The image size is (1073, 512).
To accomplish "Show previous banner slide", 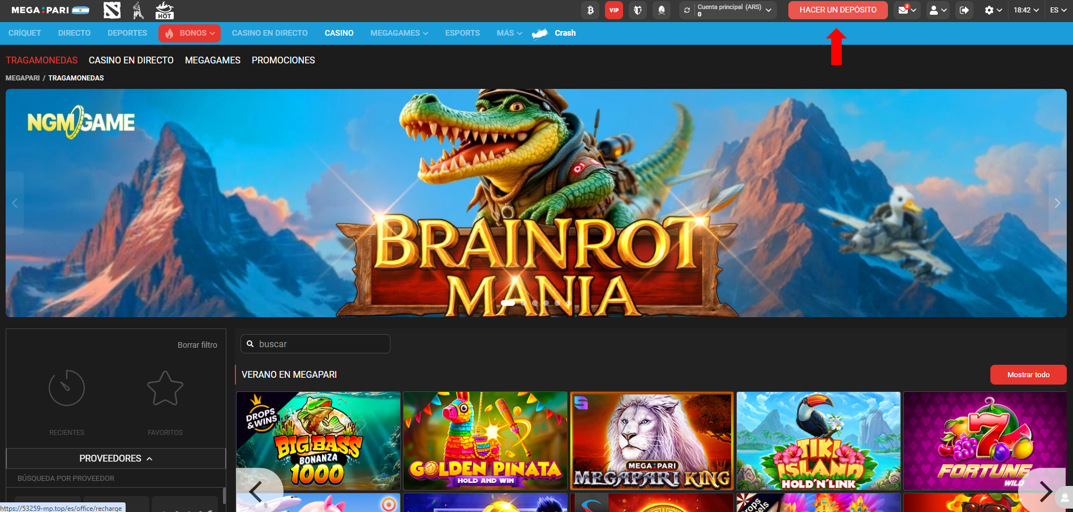I will click(14, 203).
